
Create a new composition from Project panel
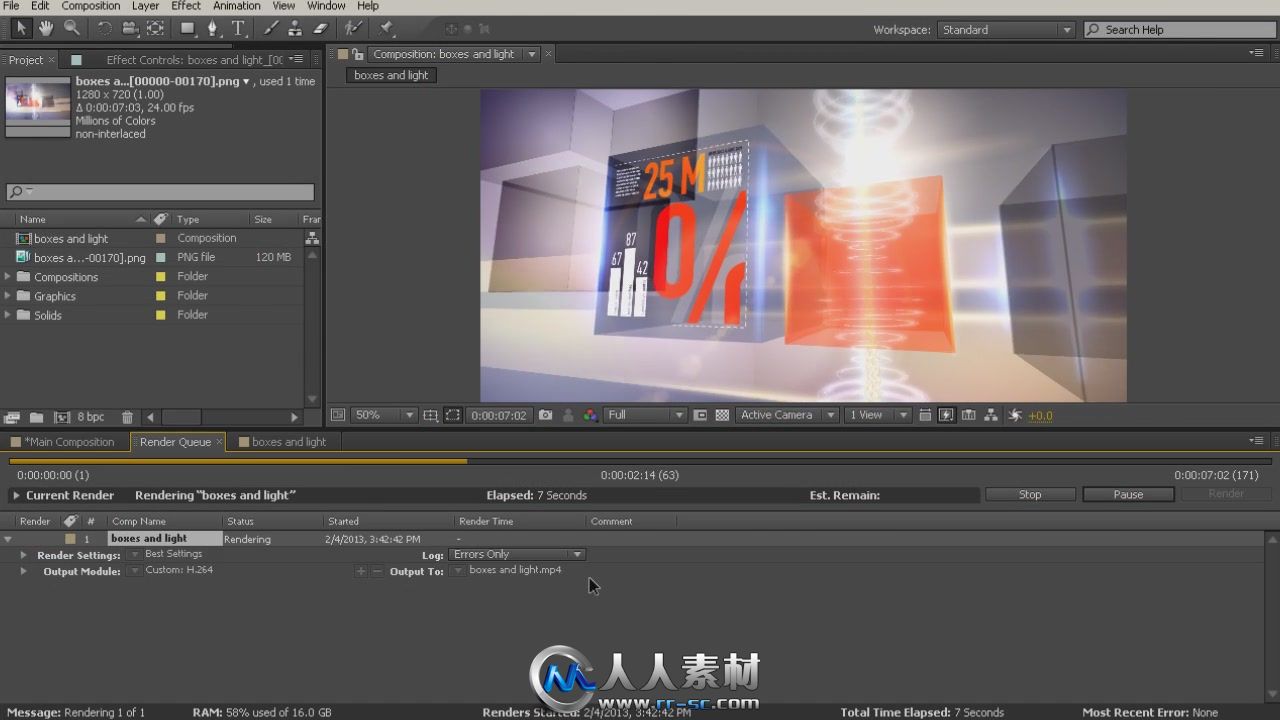click(61, 417)
